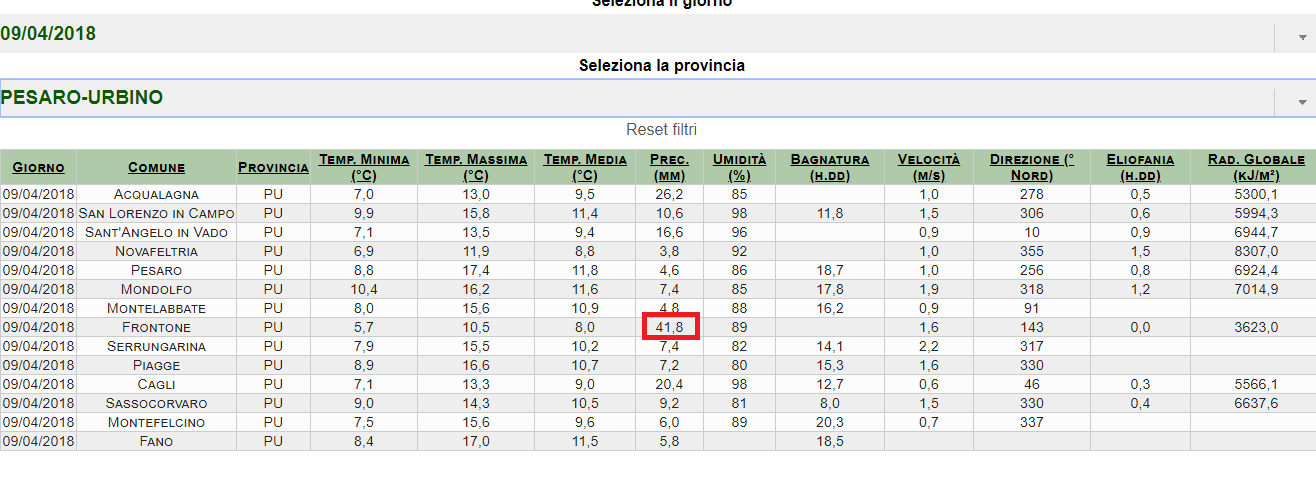Open the province dropdown arrow
The height and width of the screenshot is (498, 1316).
[1302, 102]
